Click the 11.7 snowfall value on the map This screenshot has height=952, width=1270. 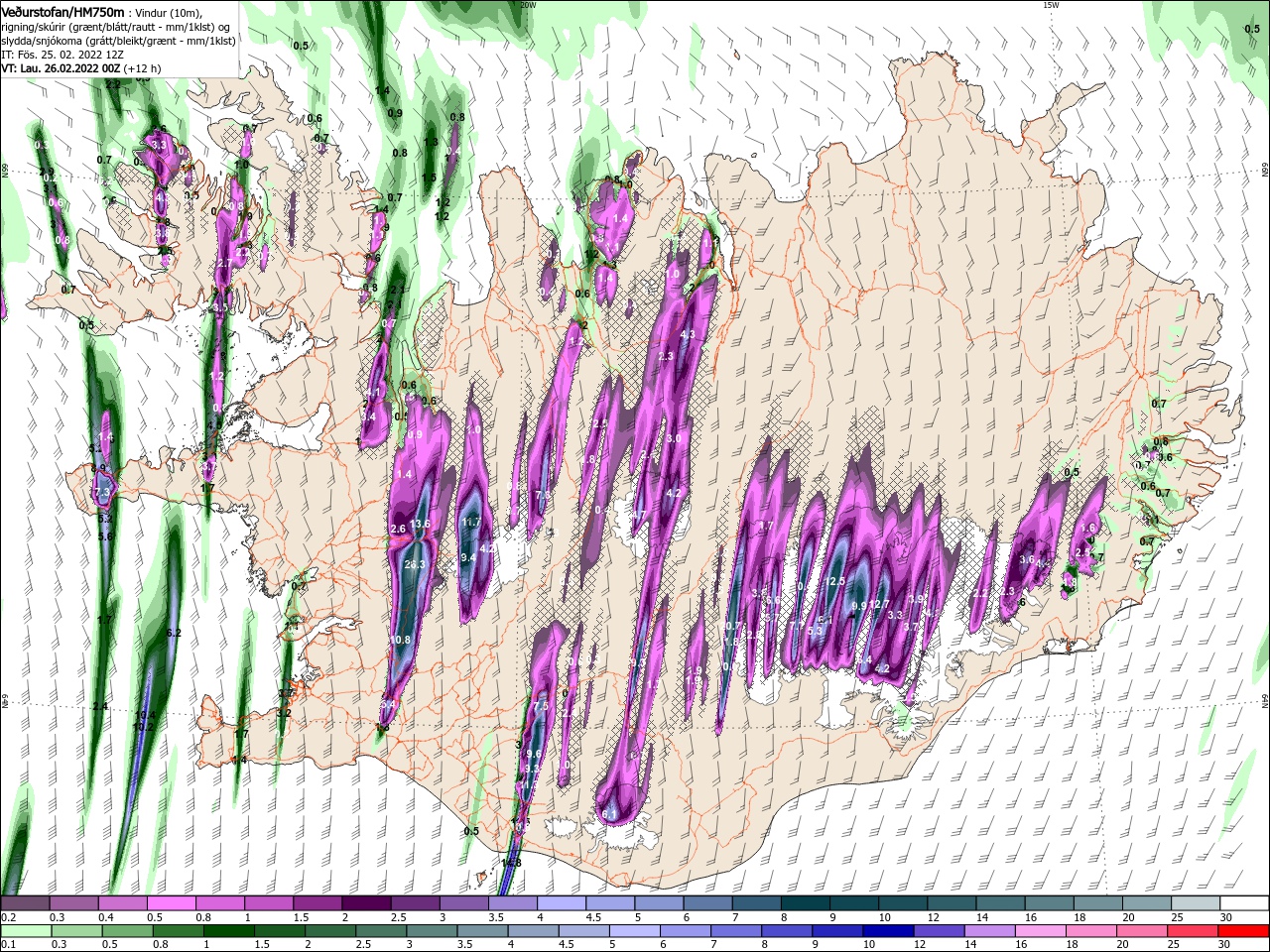(471, 522)
